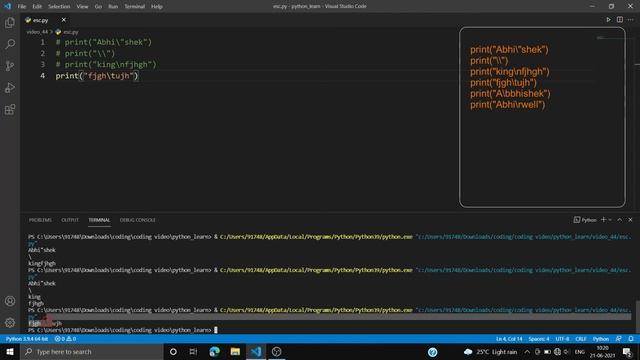Image resolution: width=640 pixels, height=360 pixels.
Task: Click line number 2 in gutter
Action: (x=42, y=53)
